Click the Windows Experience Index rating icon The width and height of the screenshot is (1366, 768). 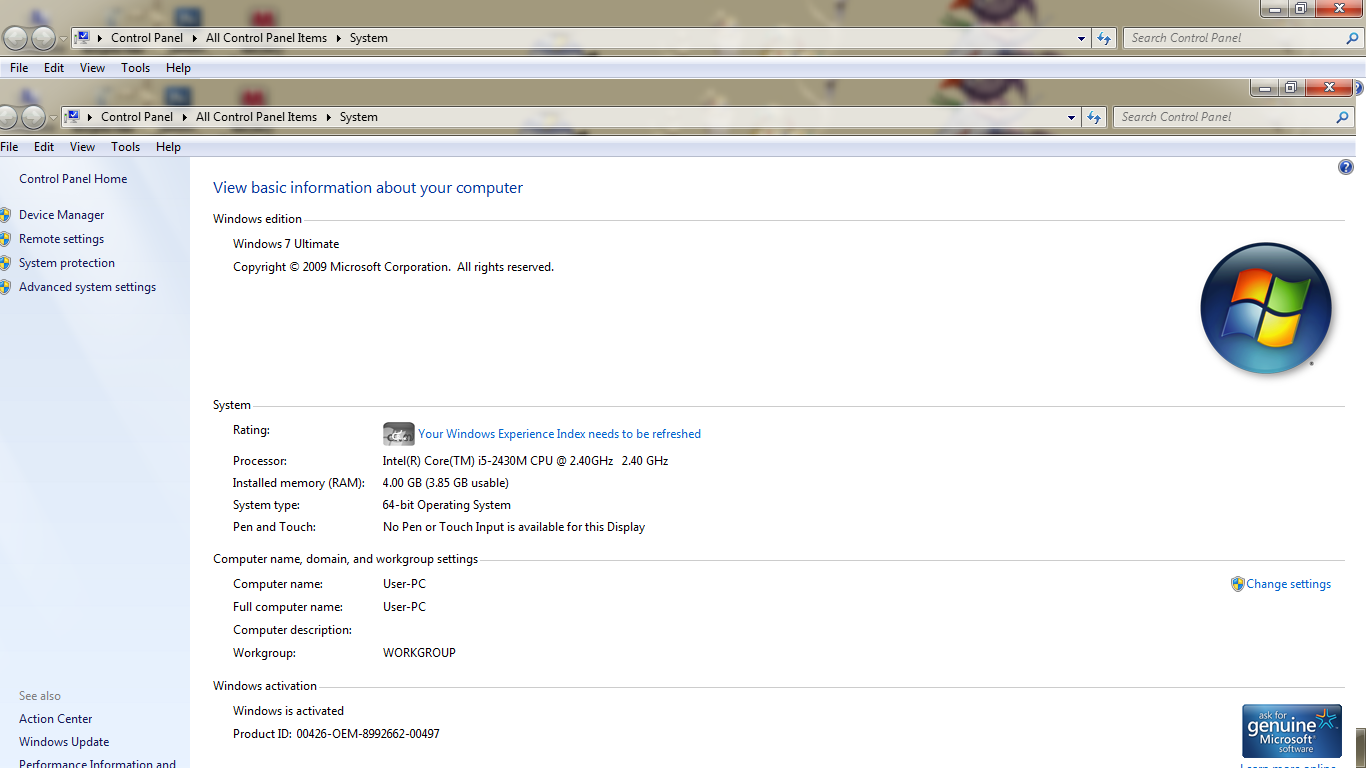coord(398,434)
